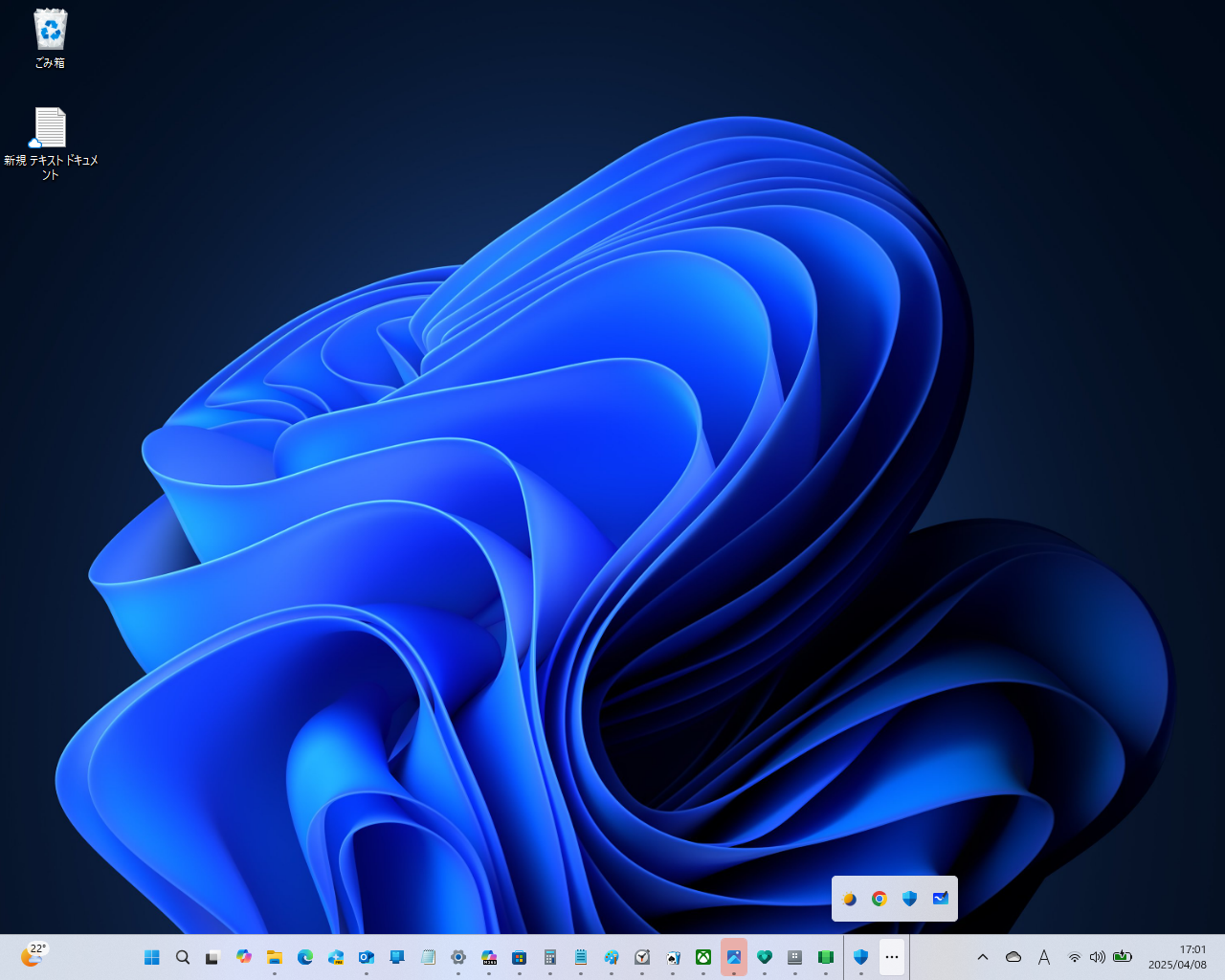Expand hidden system tray icons chevron
This screenshot has width=1225, height=980.
click(983, 957)
